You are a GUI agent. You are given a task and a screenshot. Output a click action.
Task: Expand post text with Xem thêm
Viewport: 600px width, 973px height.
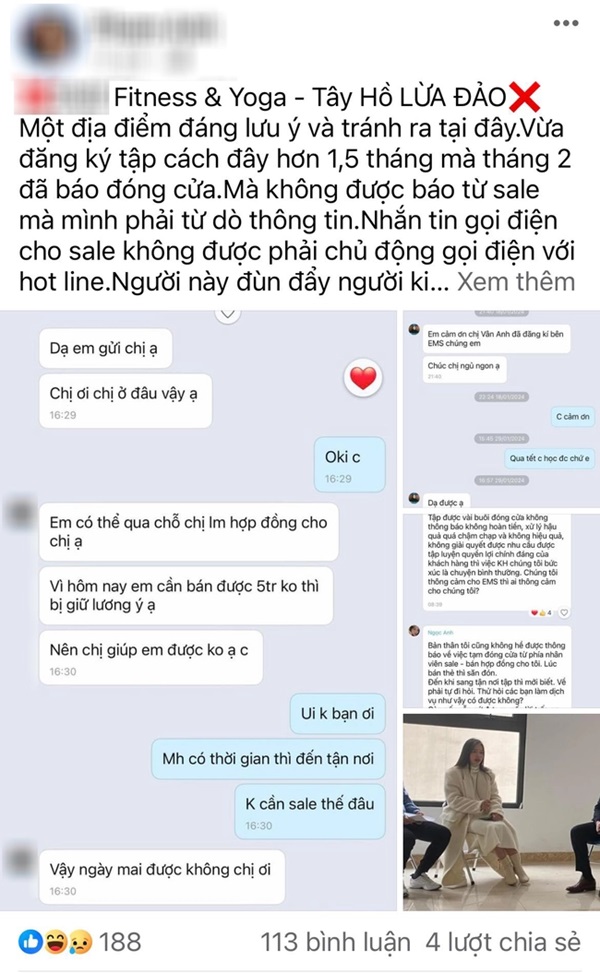(516, 282)
